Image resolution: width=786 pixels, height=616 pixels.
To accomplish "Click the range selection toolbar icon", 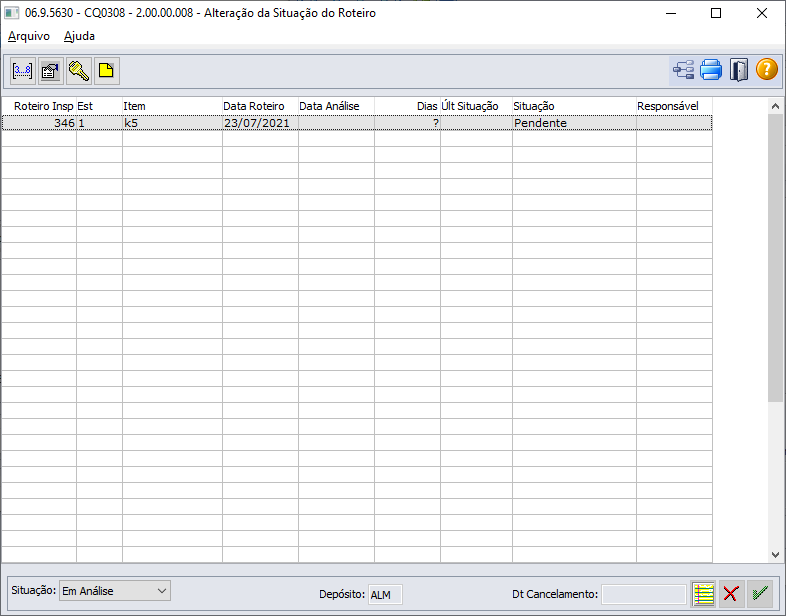I will tap(23, 71).
